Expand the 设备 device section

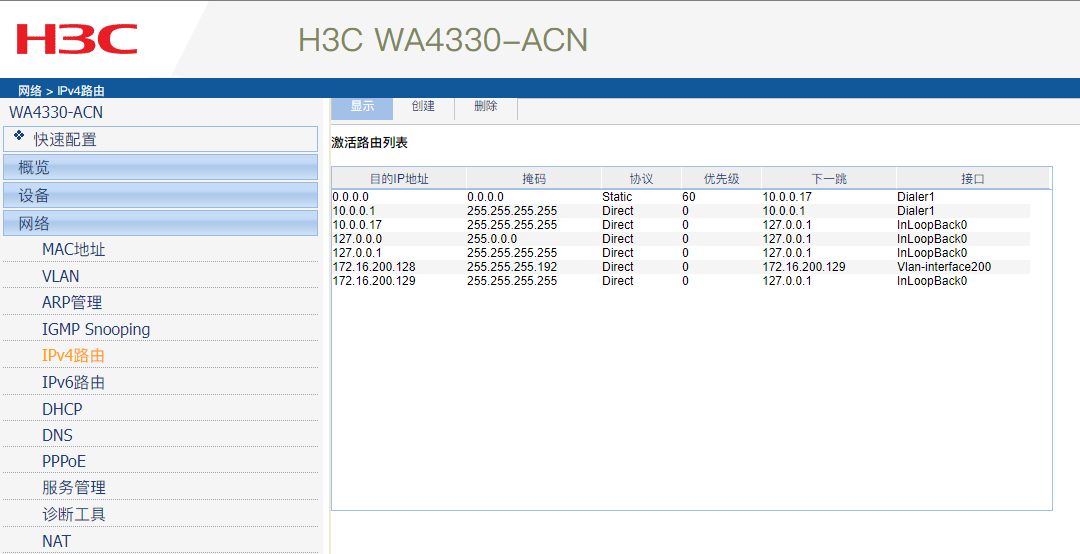point(160,196)
